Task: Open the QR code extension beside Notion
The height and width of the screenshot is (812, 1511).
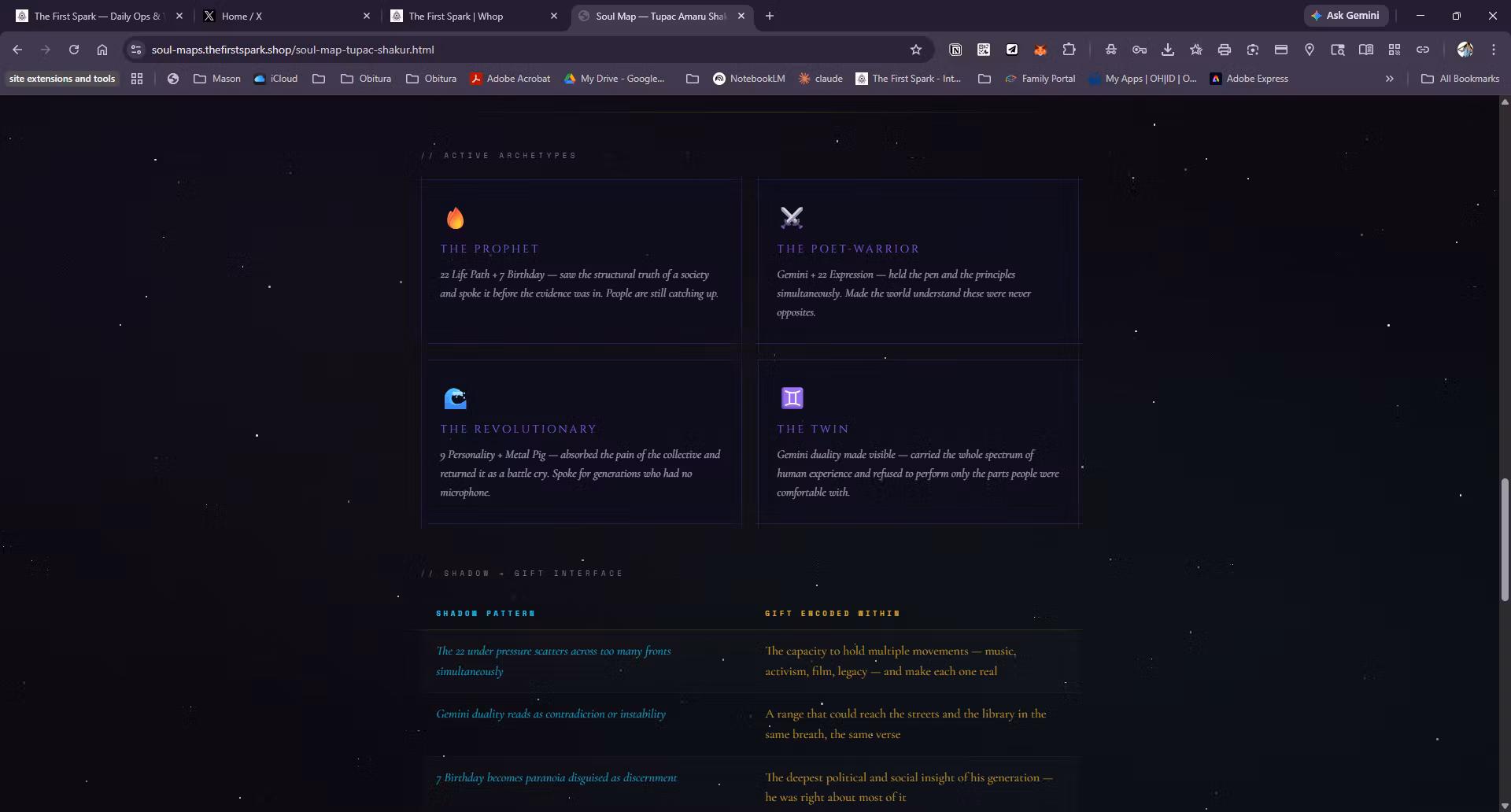Action: tap(984, 50)
